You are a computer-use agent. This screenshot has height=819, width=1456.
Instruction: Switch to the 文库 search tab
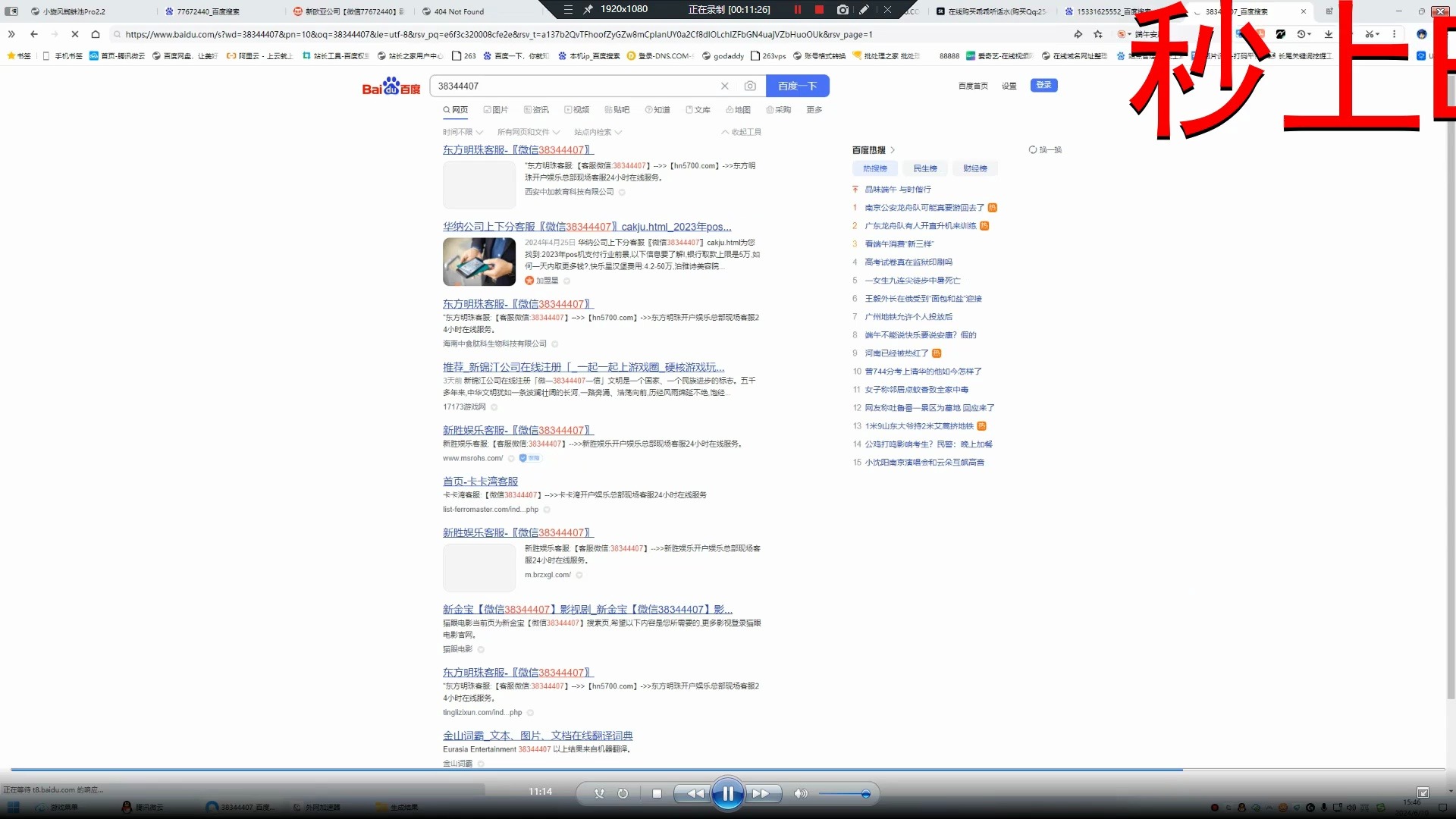tap(698, 110)
